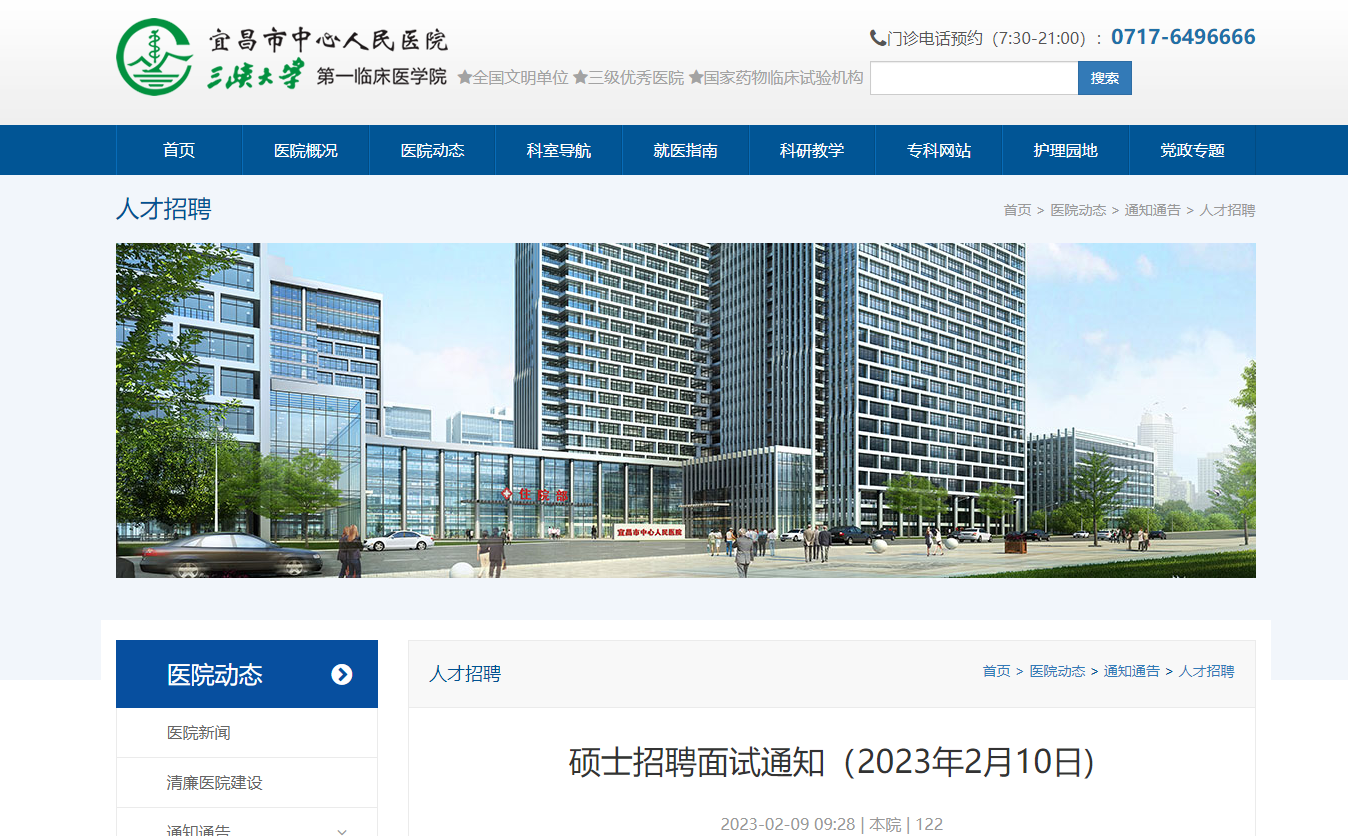
Task: Click 医院动态 in the content panel breadcrumb
Action: pyautogui.click(x=1057, y=671)
